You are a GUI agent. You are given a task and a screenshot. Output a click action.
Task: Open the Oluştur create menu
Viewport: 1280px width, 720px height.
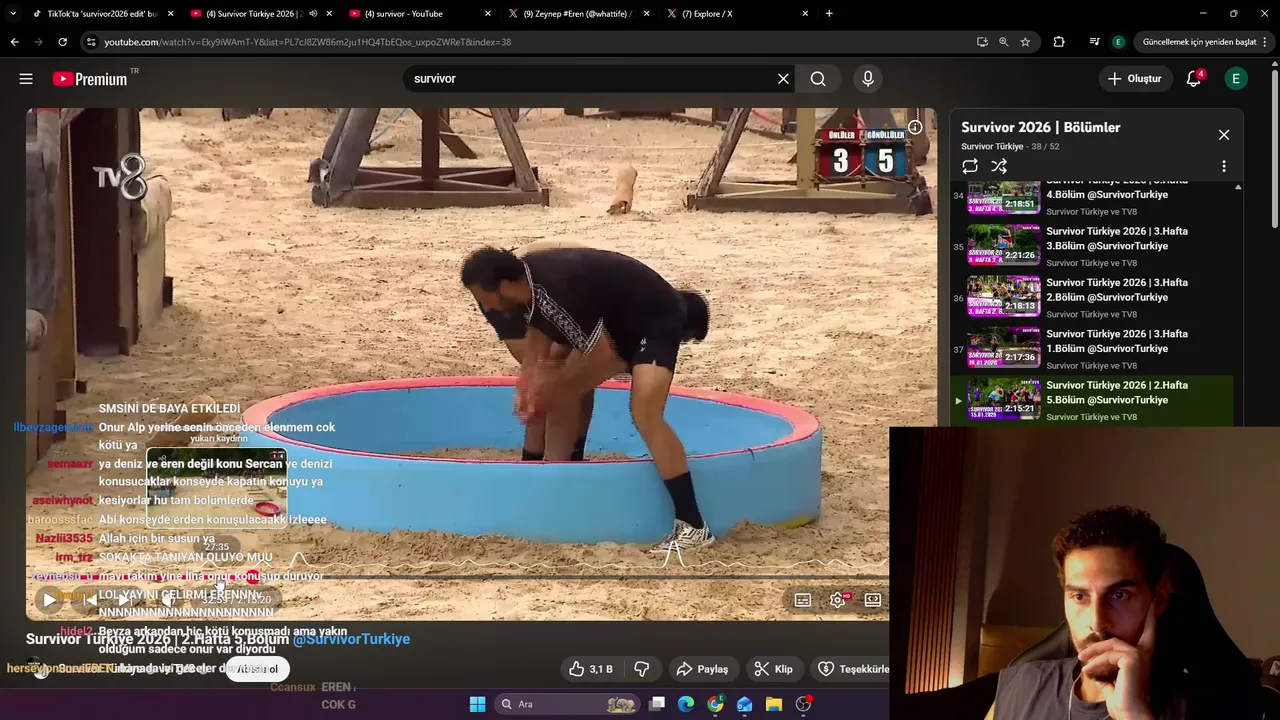pyautogui.click(x=1135, y=79)
